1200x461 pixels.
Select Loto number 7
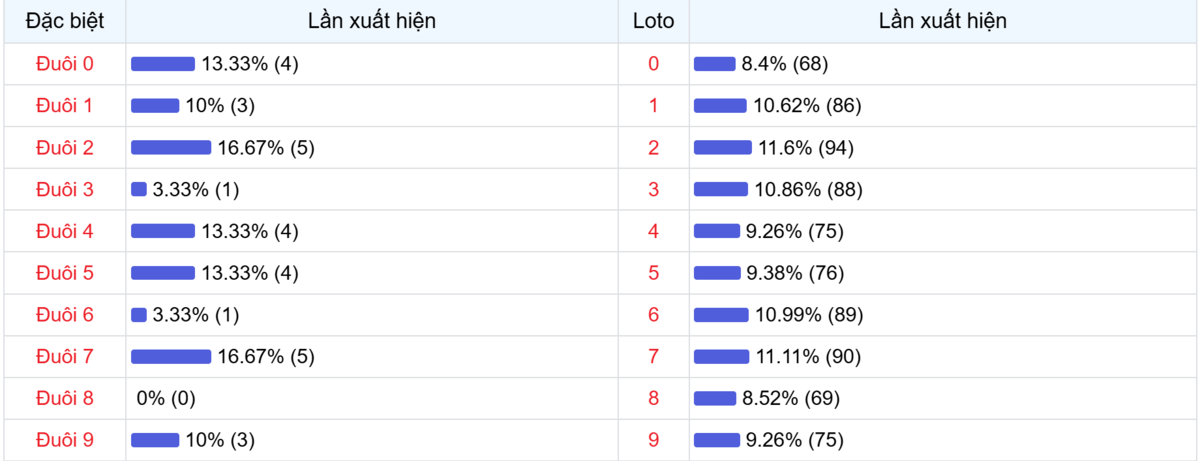[654, 356]
